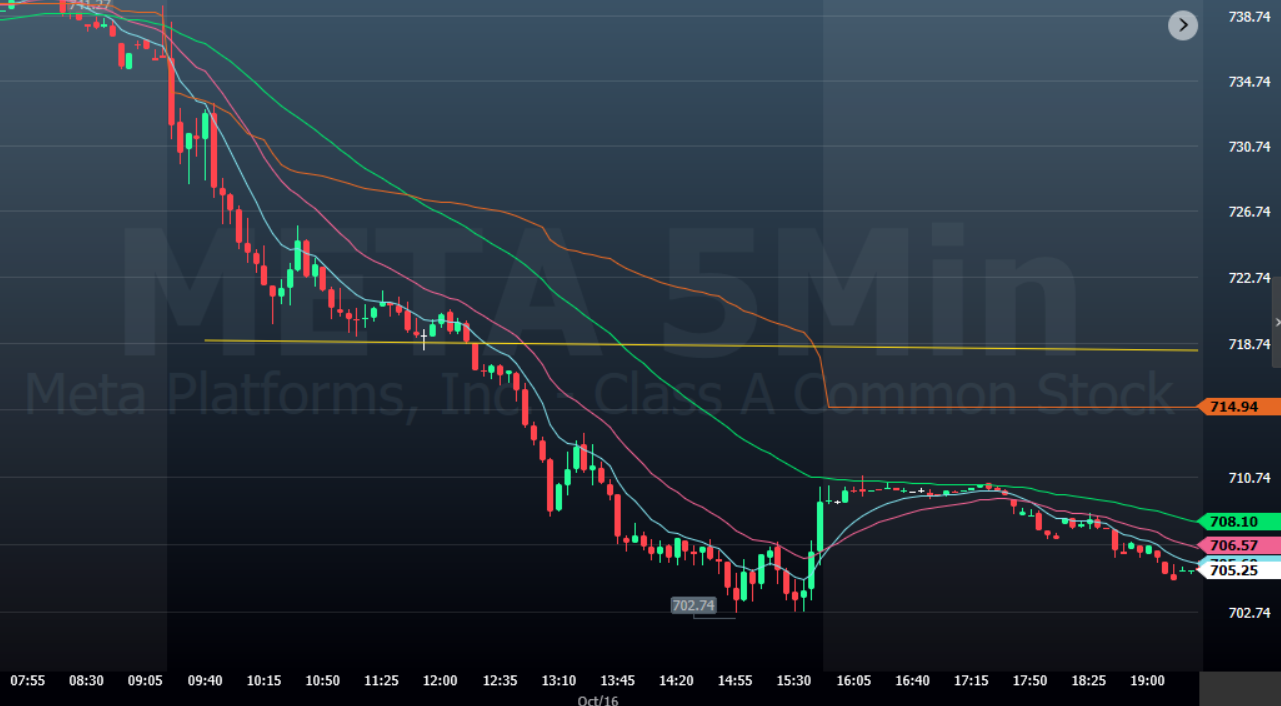Click the 19:00 time axis label
The width and height of the screenshot is (1281, 706).
pyautogui.click(x=1148, y=681)
